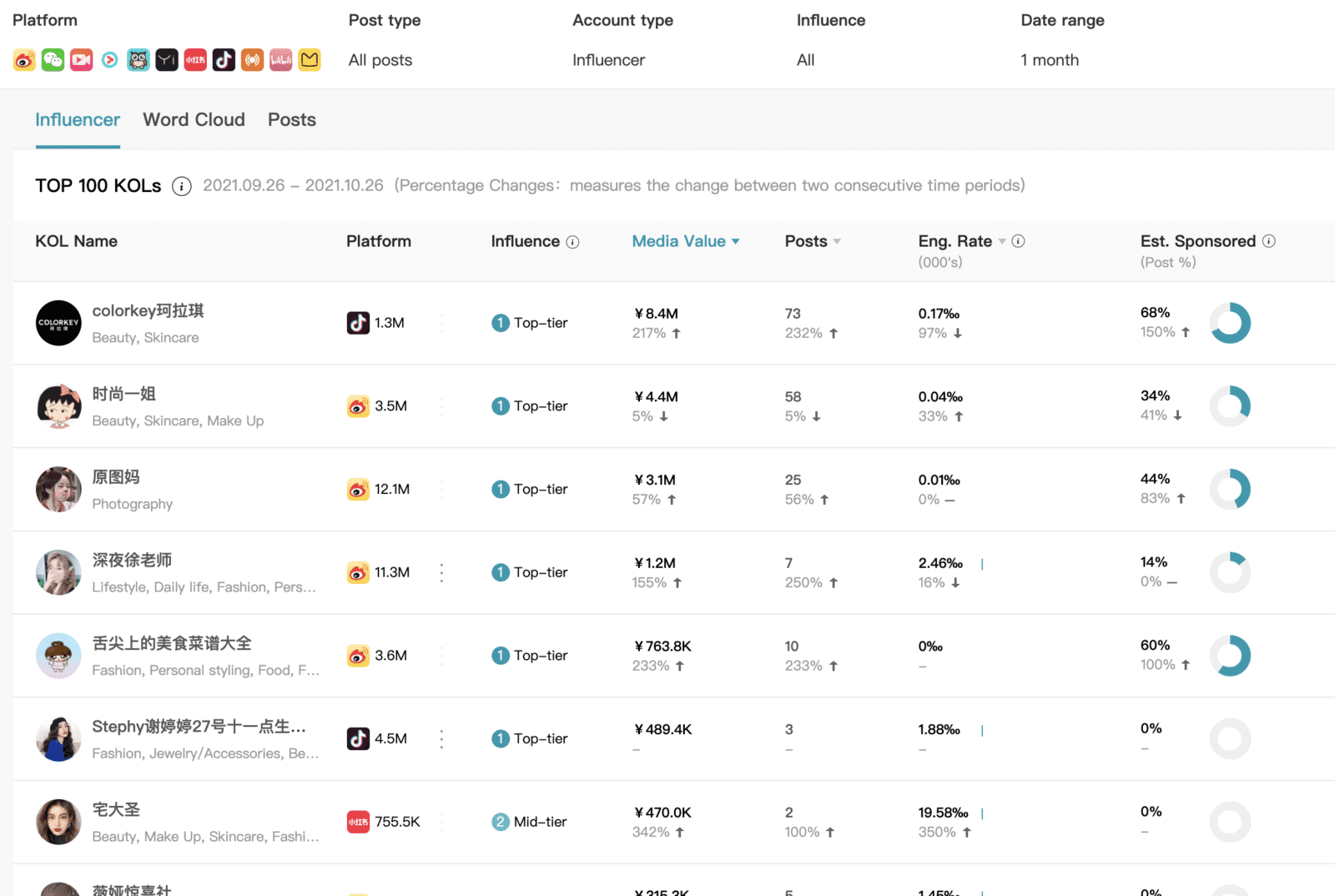Open info icon beside TOP 100 KOLs
Viewport: 1335px width, 896px height.
tap(181, 186)
